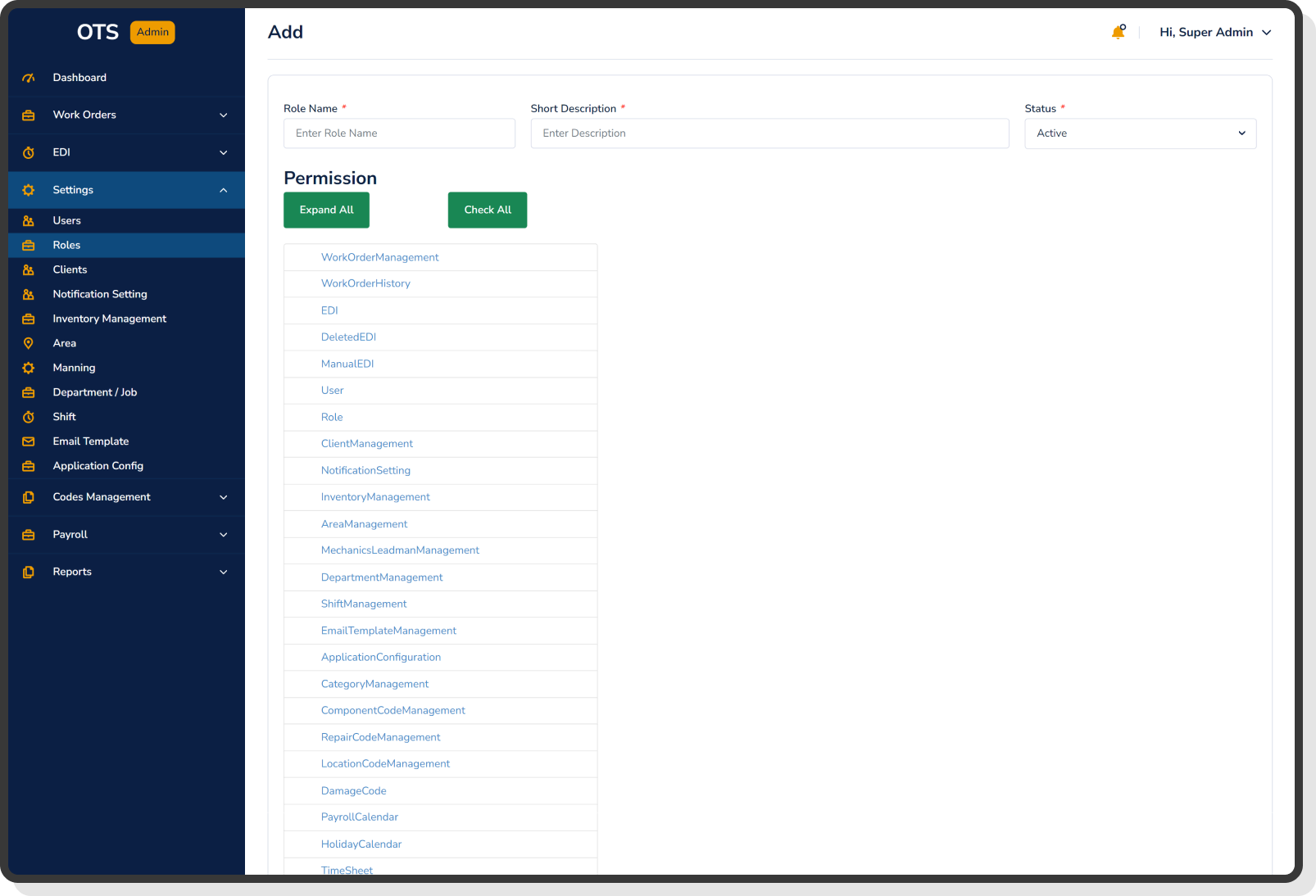This screenshot has width=1316, height=896.
Task: Click the Enter Role Name field
Action: pyautogui.click(x=399, y=133)
